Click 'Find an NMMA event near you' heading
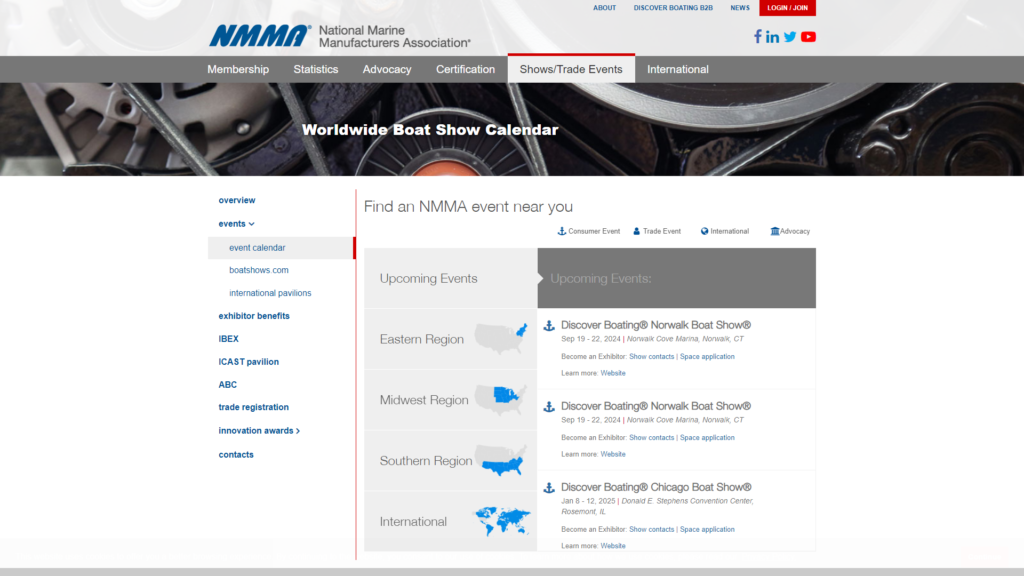The width and height of the screenshot is (1024, 576). point(468,207)
